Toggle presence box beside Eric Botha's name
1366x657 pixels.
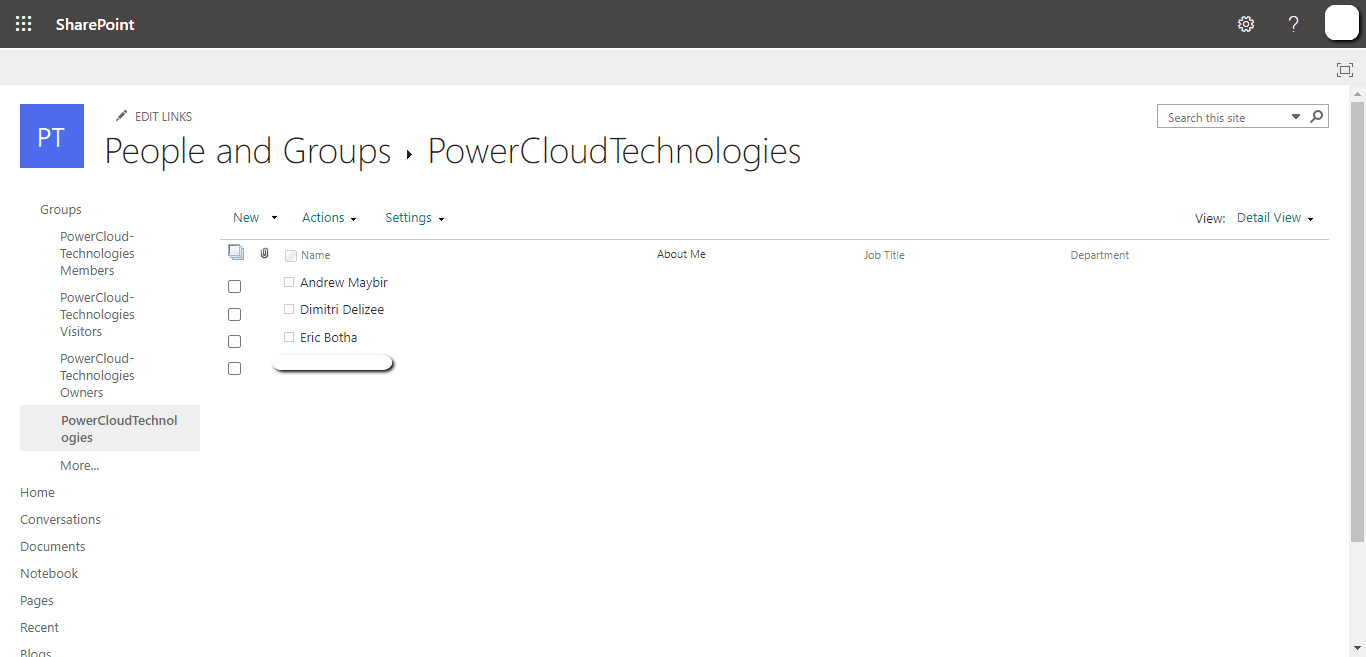[289, 337]
